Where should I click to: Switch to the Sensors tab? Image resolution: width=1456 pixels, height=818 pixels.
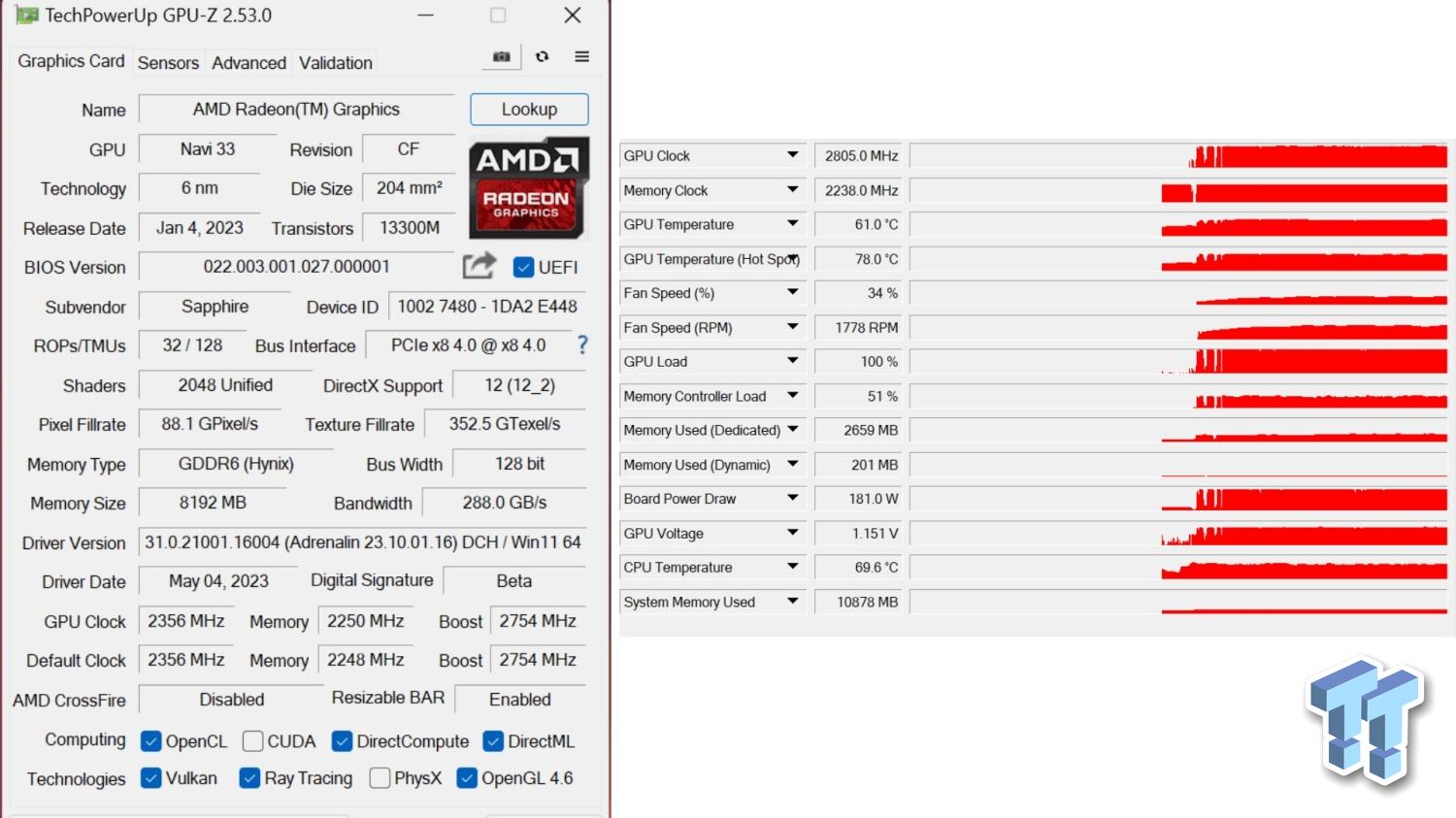[168, 63]
